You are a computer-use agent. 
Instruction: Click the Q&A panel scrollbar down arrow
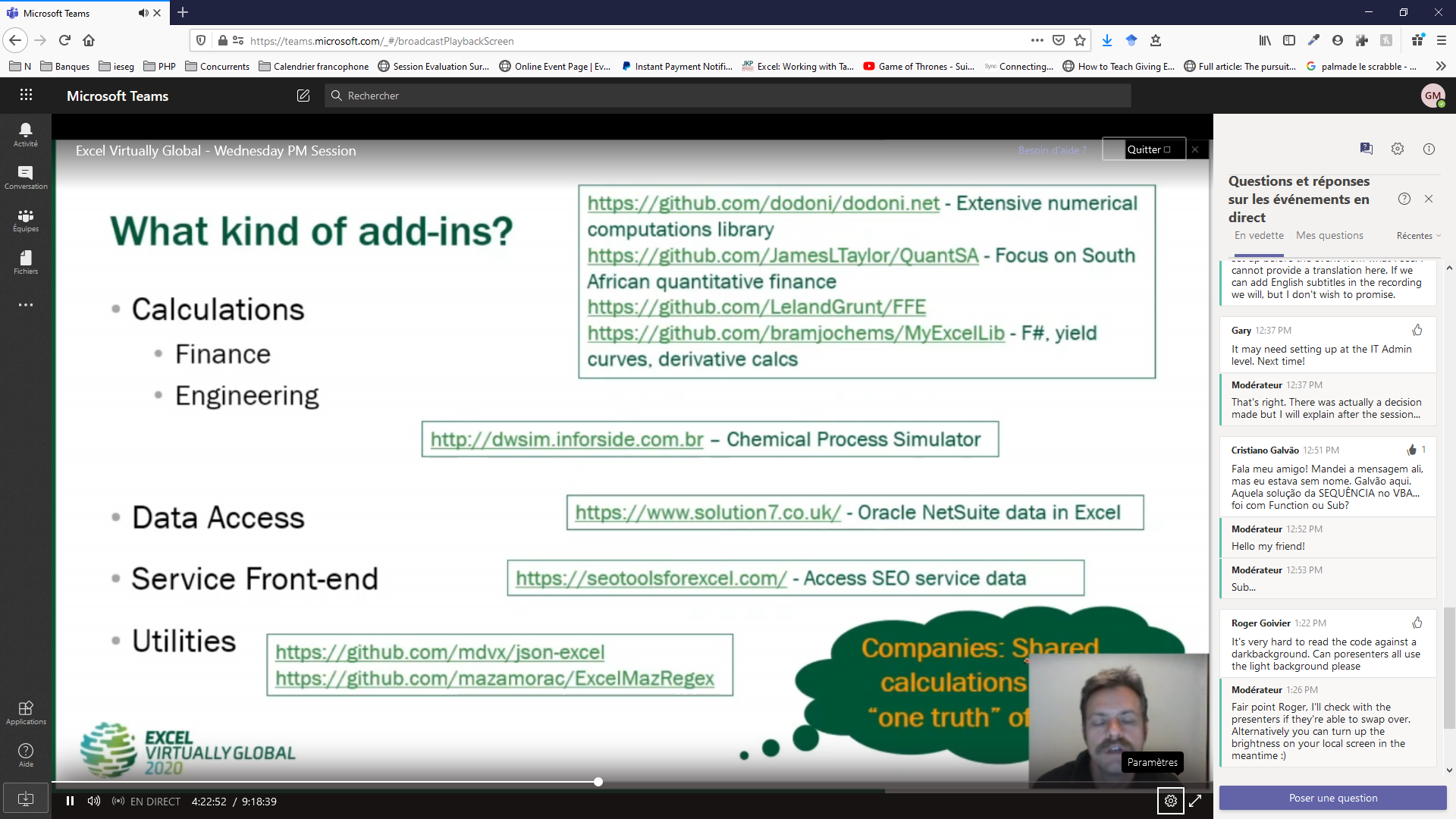(1449, 770)
